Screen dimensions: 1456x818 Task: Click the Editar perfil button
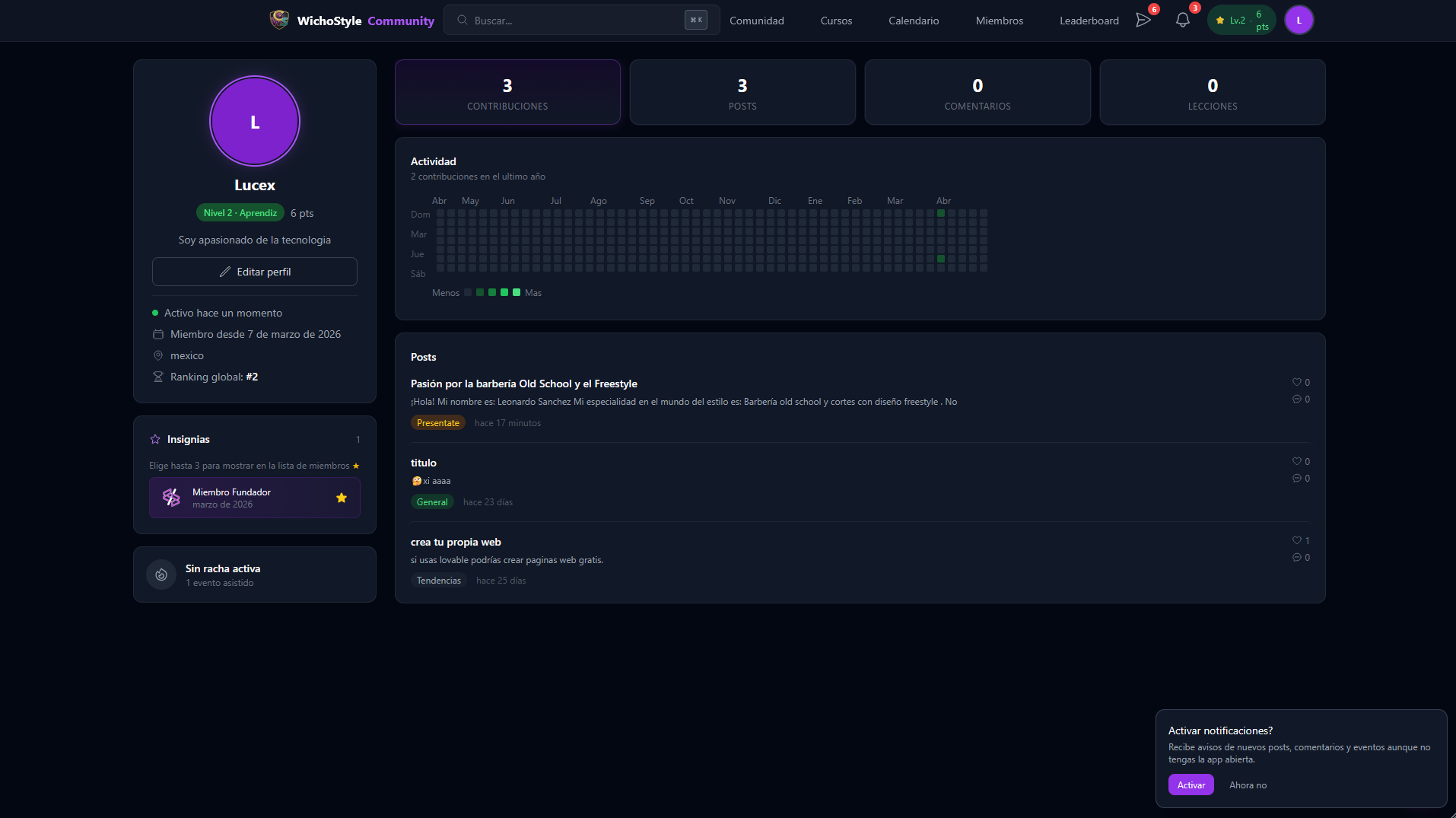click(255, 272)
